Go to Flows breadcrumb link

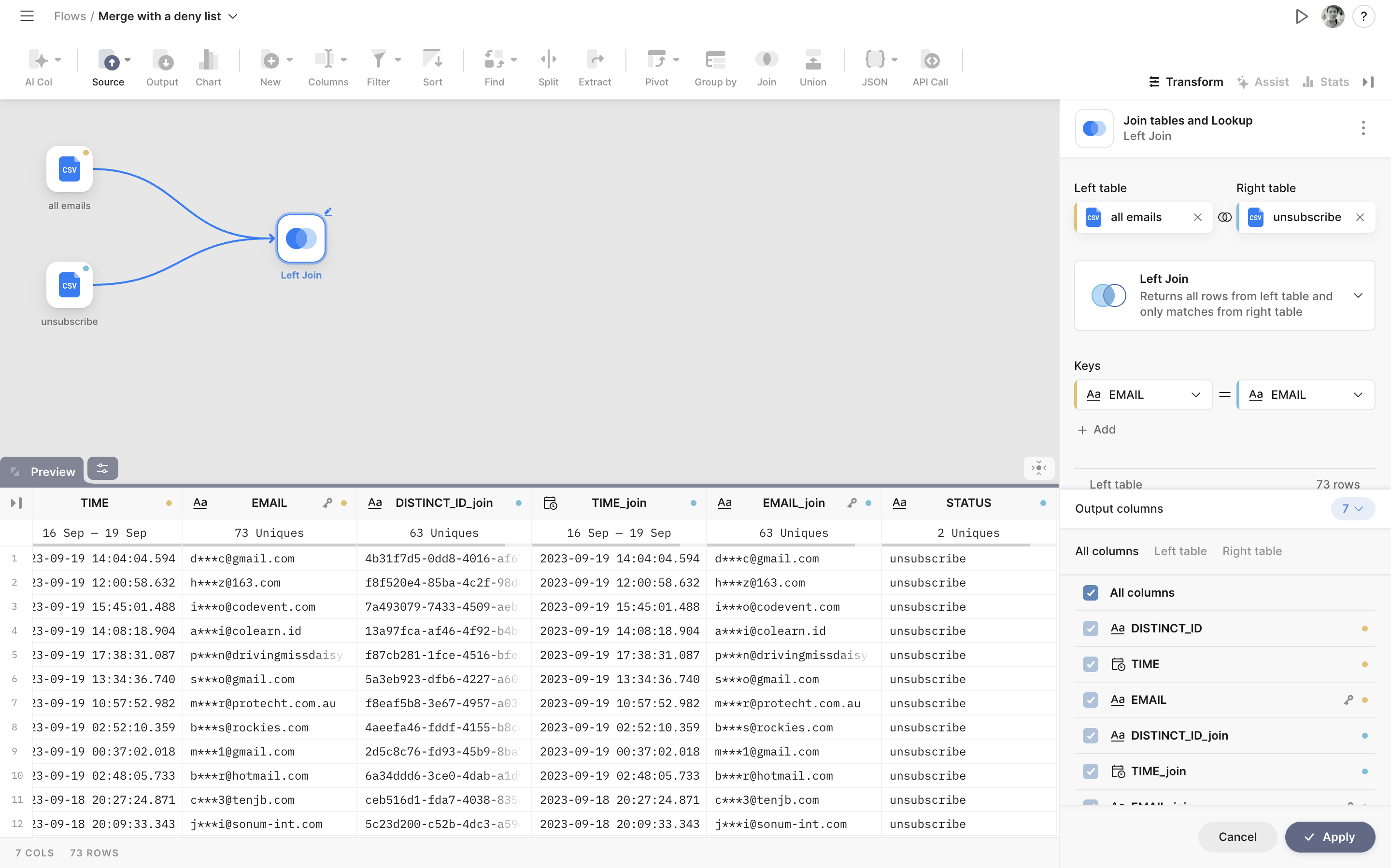coord(70,16)
